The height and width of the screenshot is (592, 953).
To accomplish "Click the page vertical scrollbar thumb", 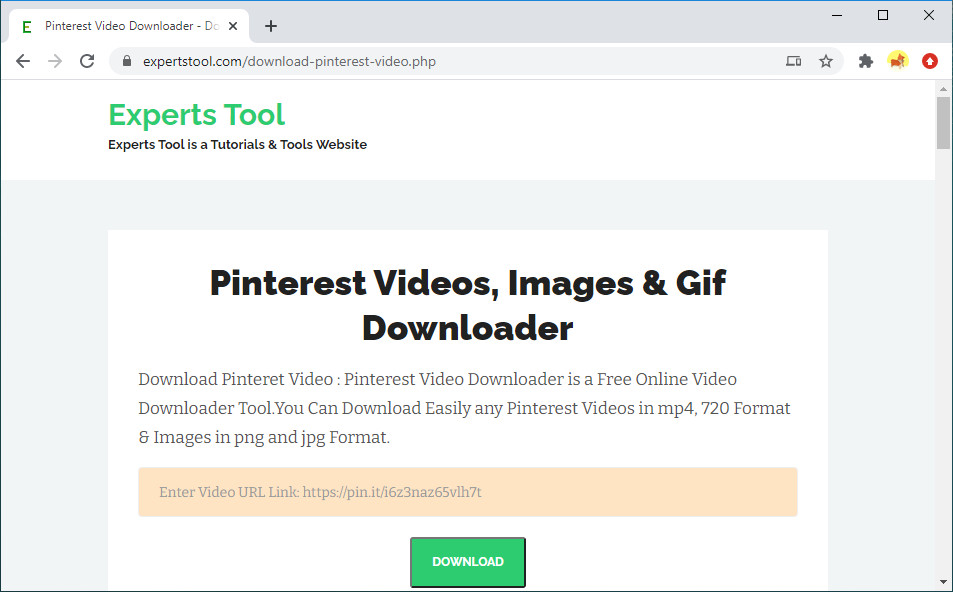I will point(943,122).
